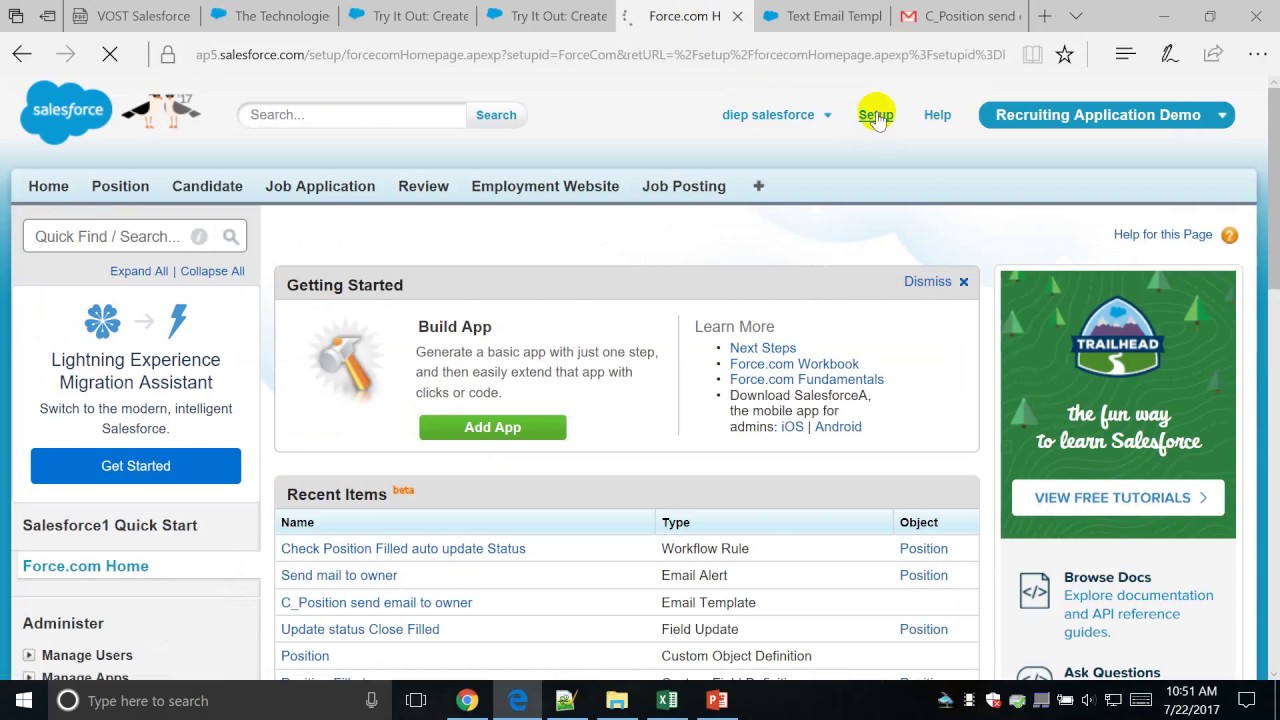Click Collapse All link
This screenshot has height=720, width=1280.
click(212, 271)
